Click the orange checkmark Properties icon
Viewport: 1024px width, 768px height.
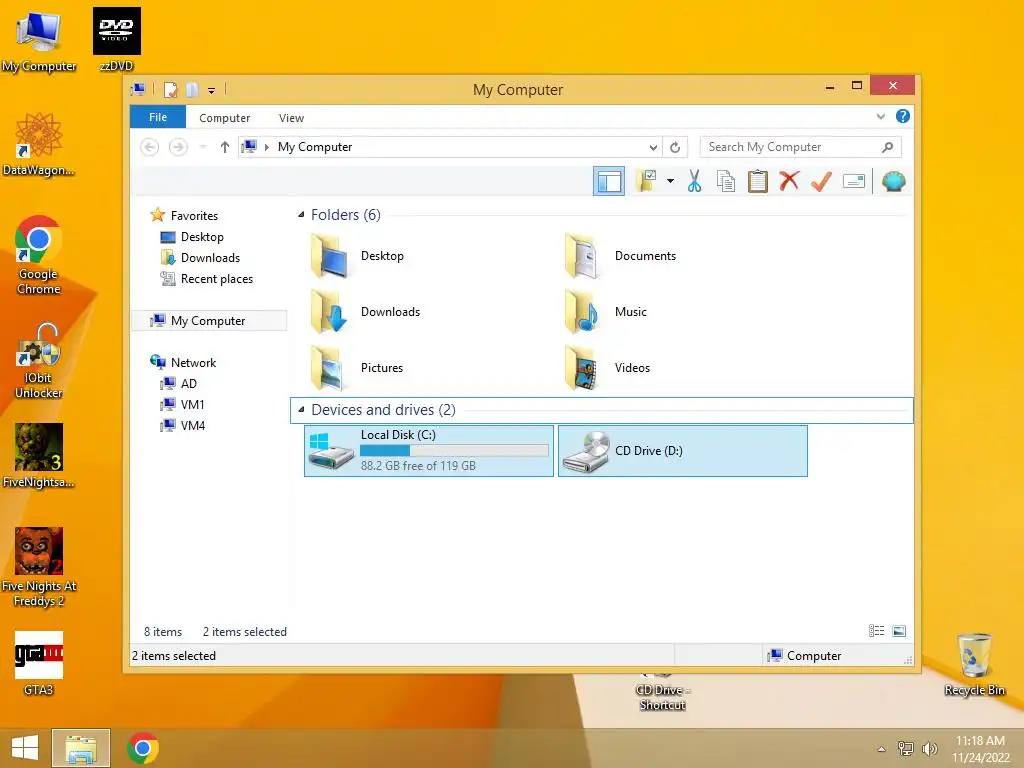821,181
